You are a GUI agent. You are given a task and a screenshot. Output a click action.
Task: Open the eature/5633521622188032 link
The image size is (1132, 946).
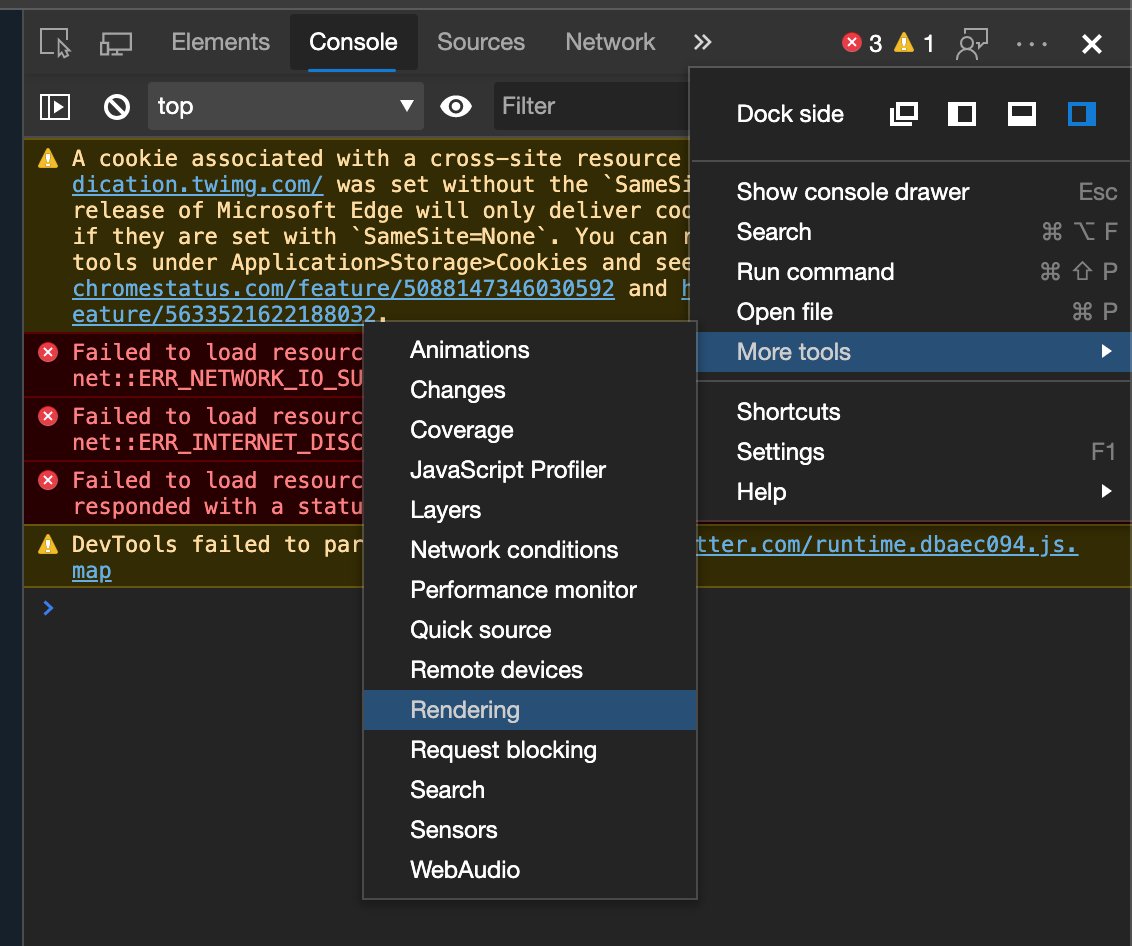224,315
